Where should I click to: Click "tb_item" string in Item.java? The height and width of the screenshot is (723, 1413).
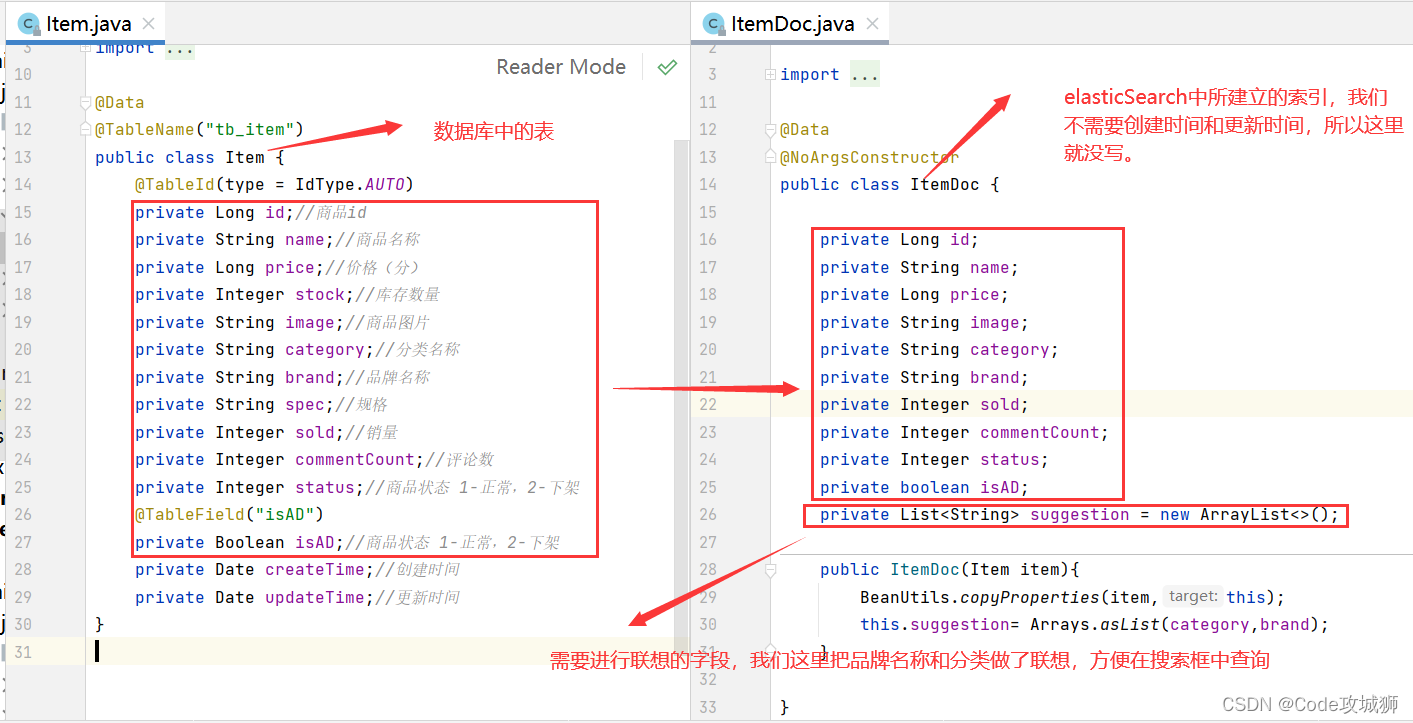pos(249,130)
